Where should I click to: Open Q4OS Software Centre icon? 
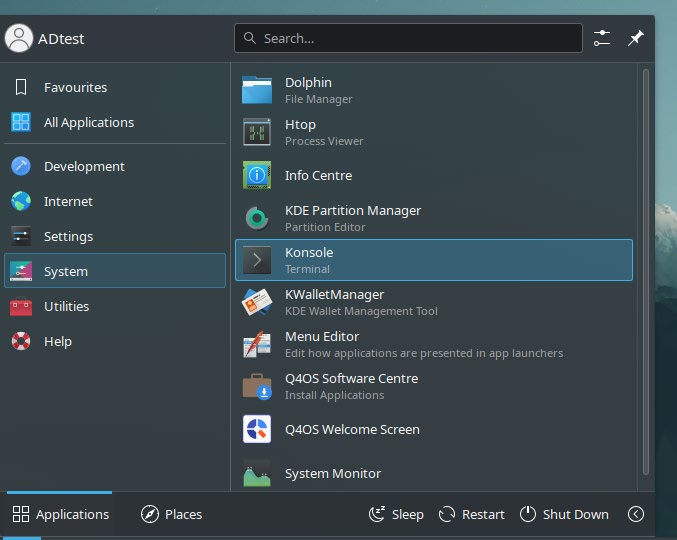257,386
